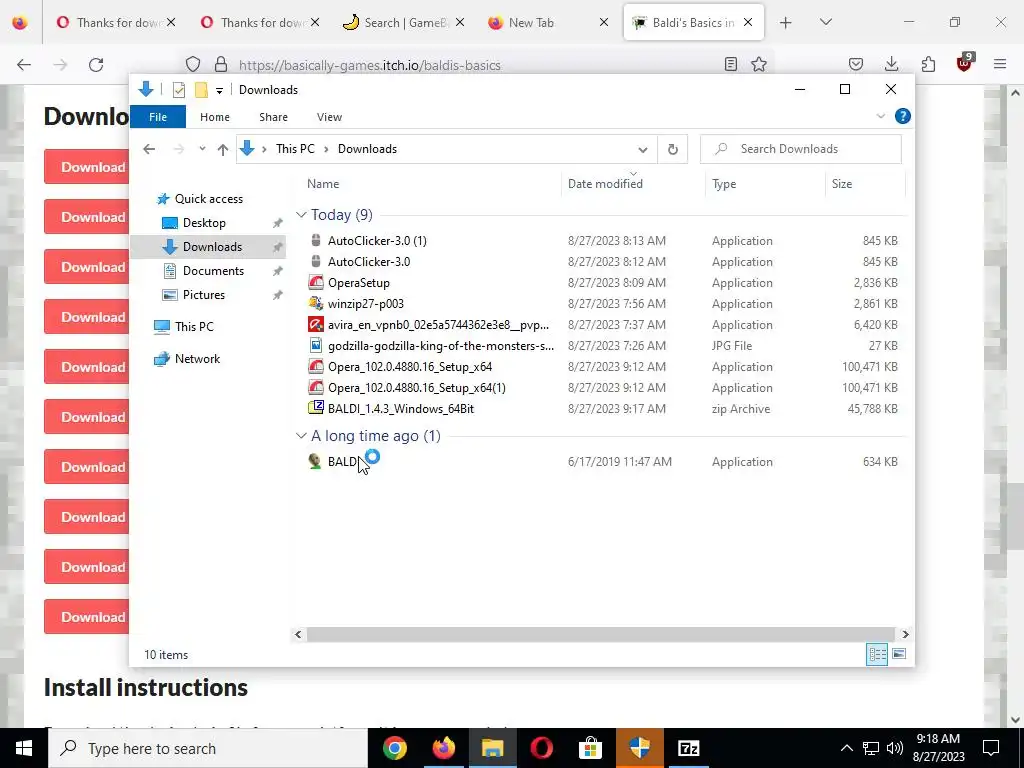The image size is (1024, 768).
Task: Select the winzip27-p003 installer icon
Action: [x=316, y=304]
